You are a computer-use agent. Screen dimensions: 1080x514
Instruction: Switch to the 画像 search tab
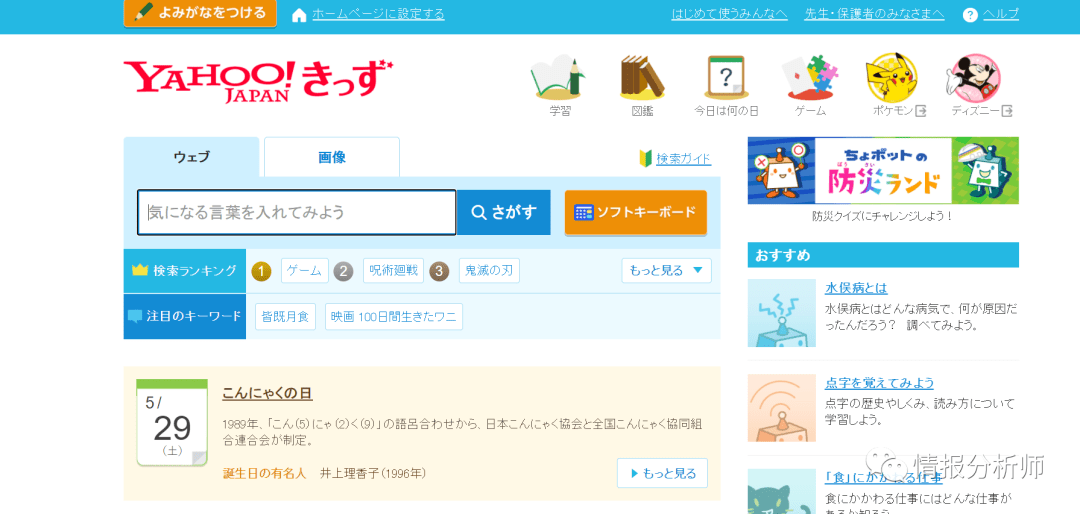(332, 157)
